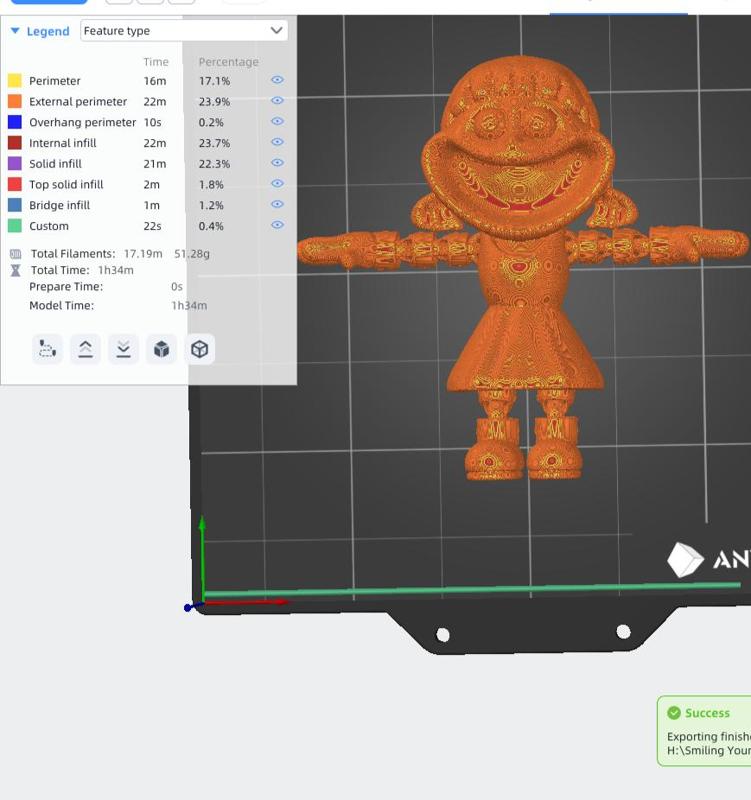This screenshot has width=751, height=800.
Task: Toggle Solid infill visibility eye
Action: 277,162
